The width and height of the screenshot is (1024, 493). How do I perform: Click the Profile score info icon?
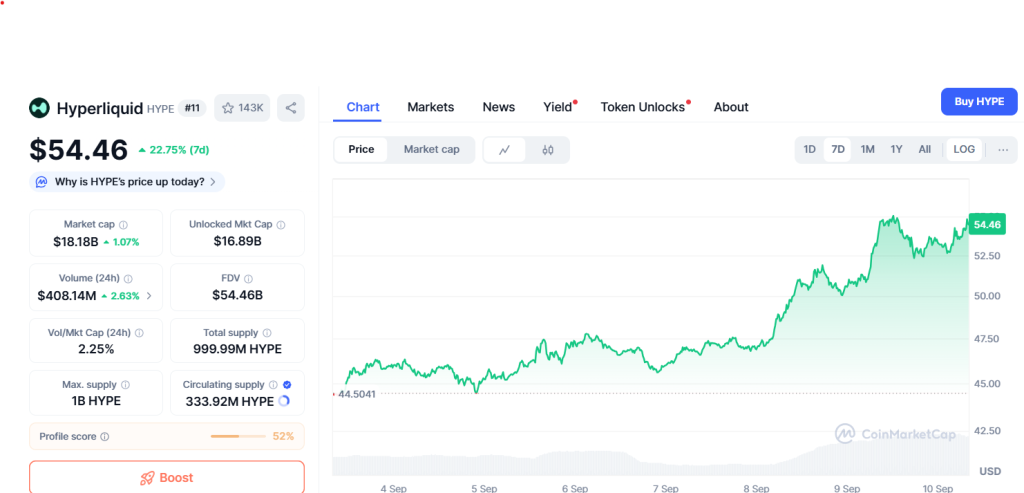point(105,437)
